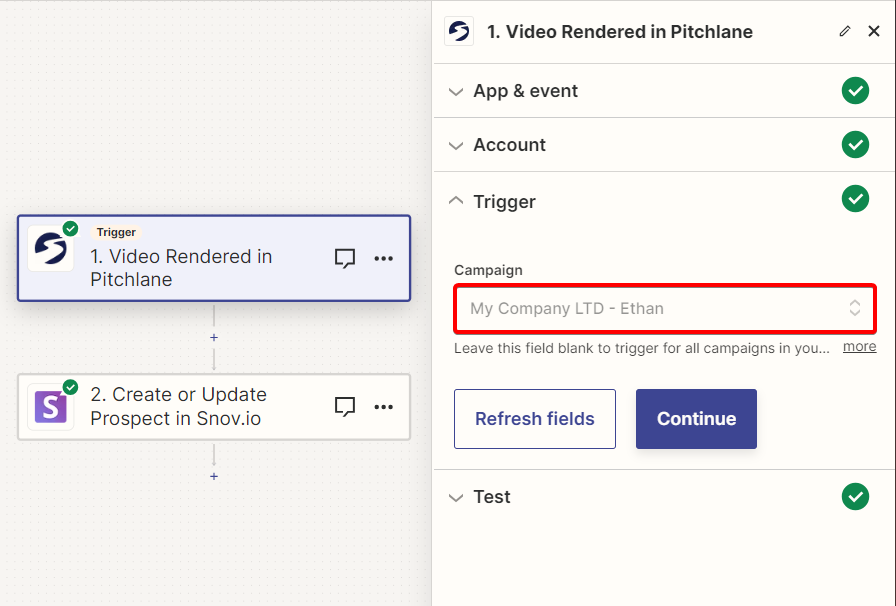Click Pitchlane app icon on trigger step
The image size is (896, 606).
pyautogui.click(x=51, y=249)
